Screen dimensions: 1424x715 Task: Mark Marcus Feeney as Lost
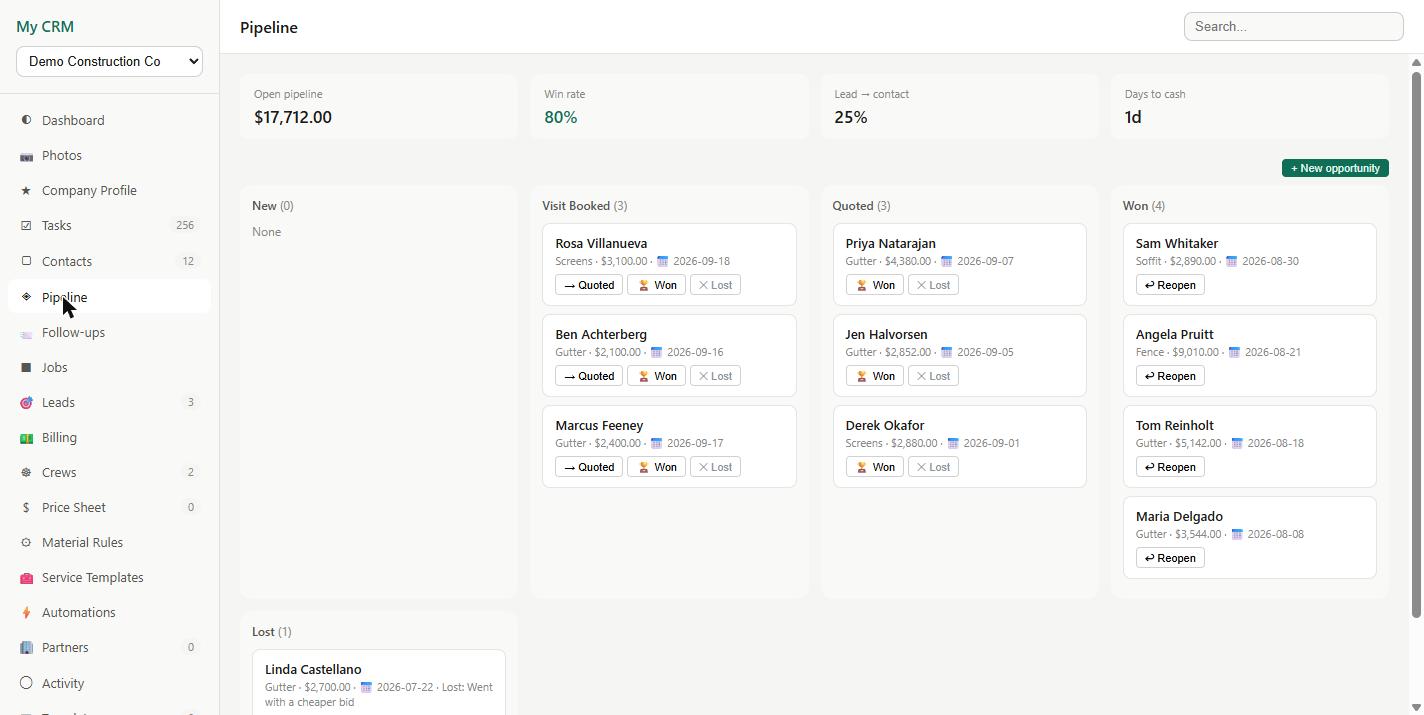point(715,467)
